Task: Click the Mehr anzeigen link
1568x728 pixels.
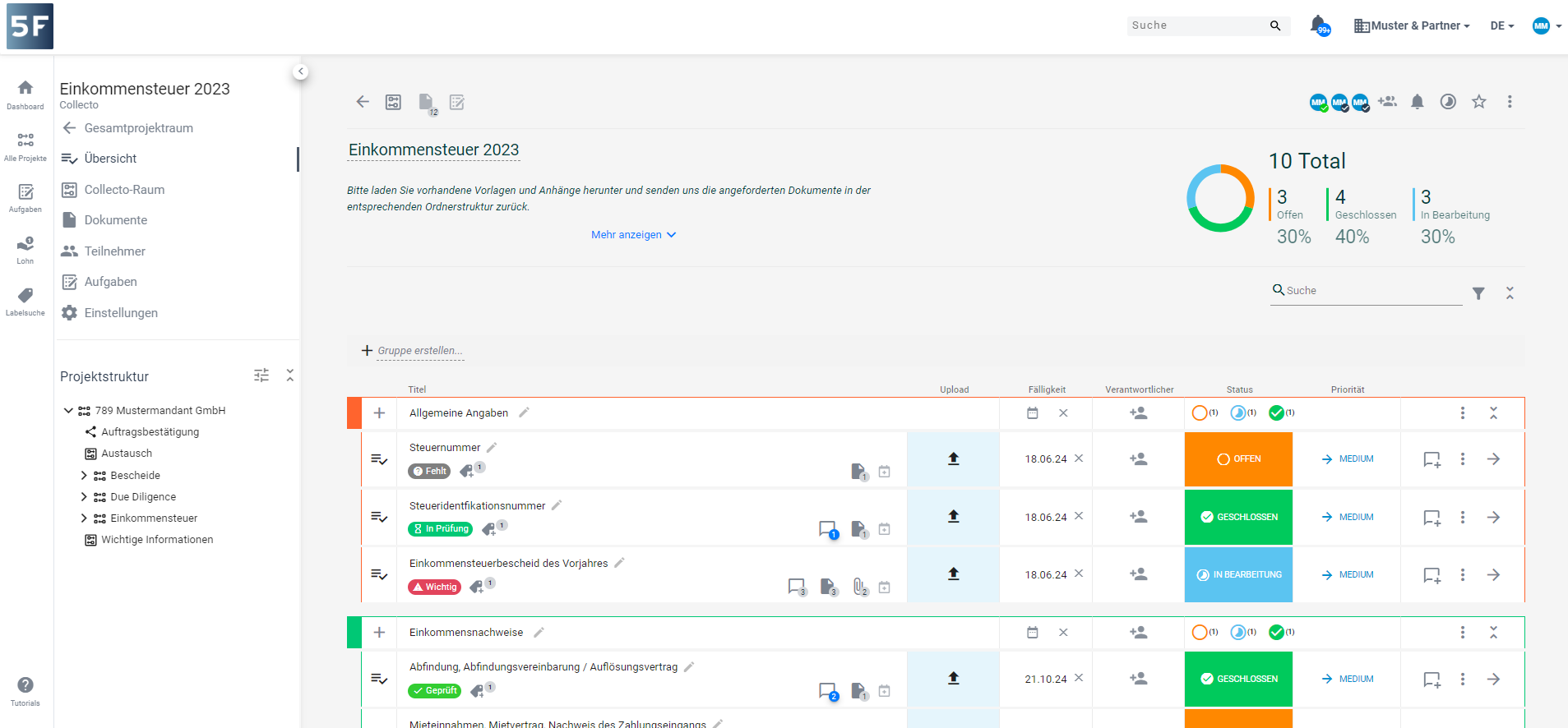Action: click(633, 235)
